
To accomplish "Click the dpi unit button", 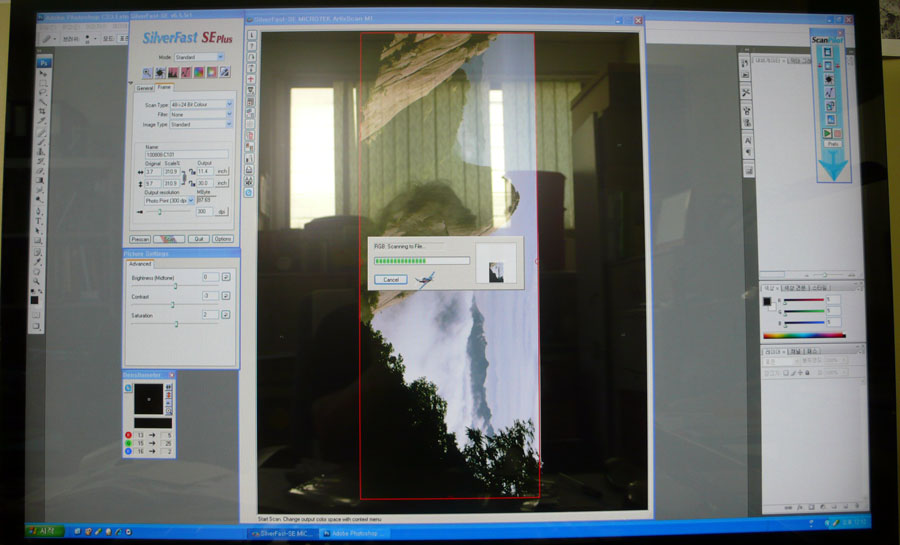I will 222,212.
